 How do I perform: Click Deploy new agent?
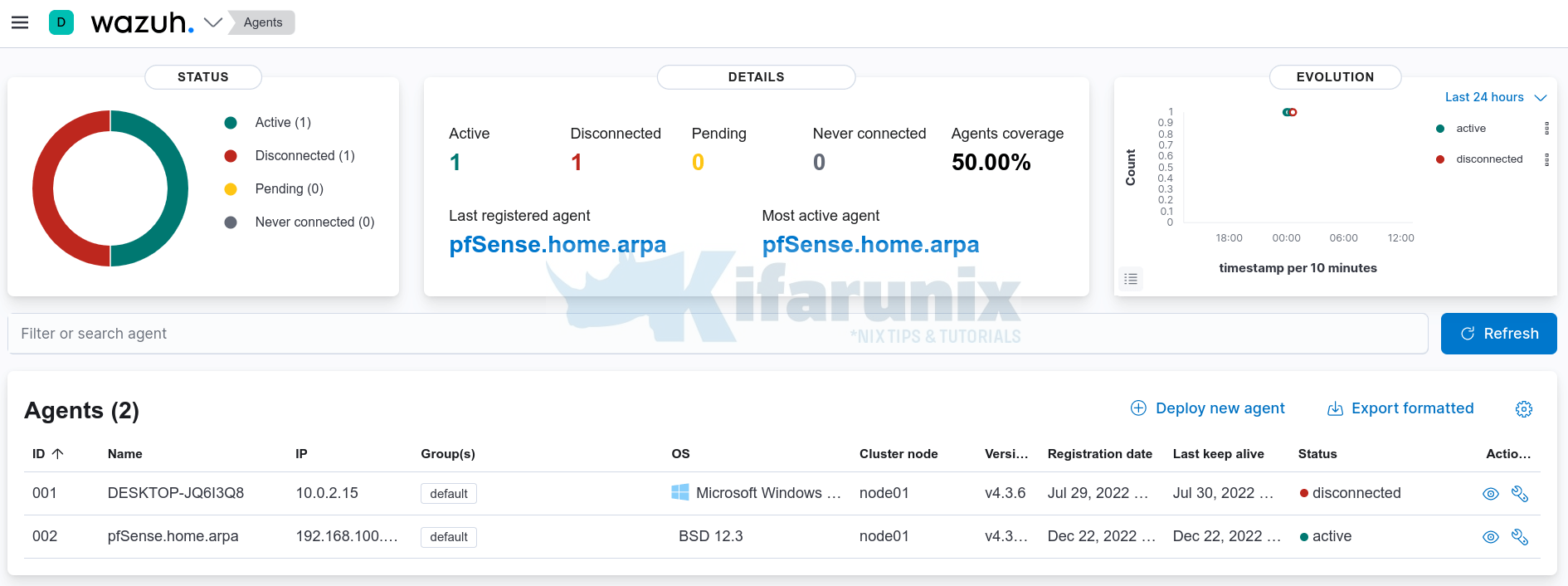pyautogui.click(x=1207, y=408)
